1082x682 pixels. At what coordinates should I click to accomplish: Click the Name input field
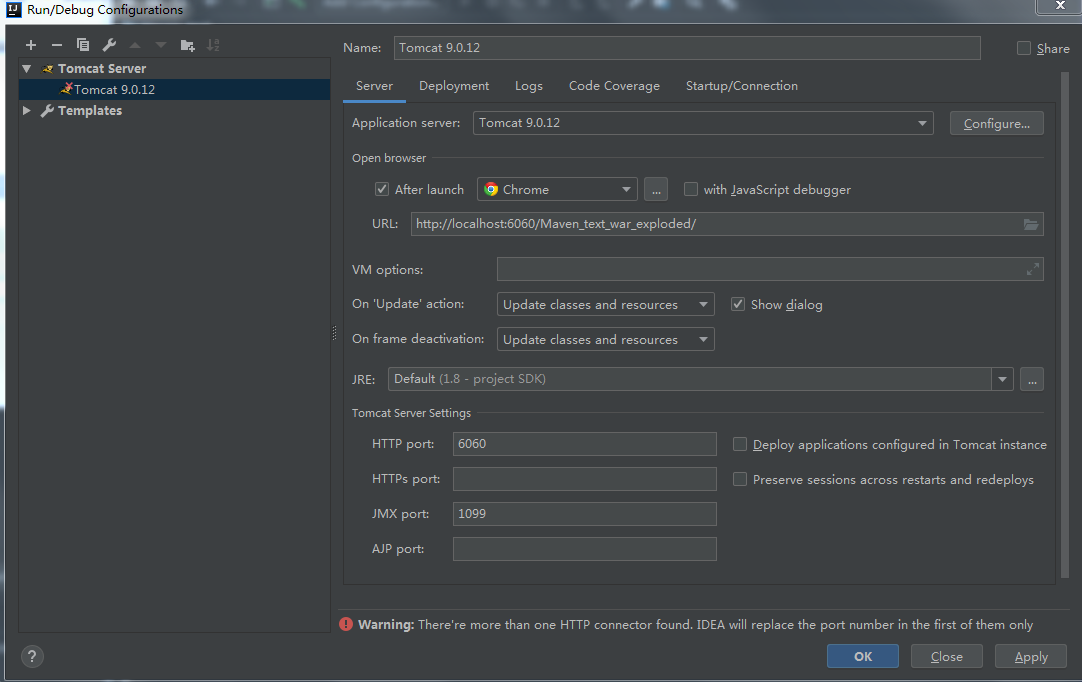point(687,48)
